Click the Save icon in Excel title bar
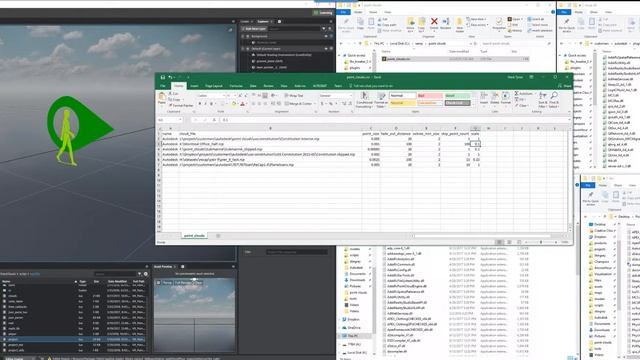 (162, 77)
